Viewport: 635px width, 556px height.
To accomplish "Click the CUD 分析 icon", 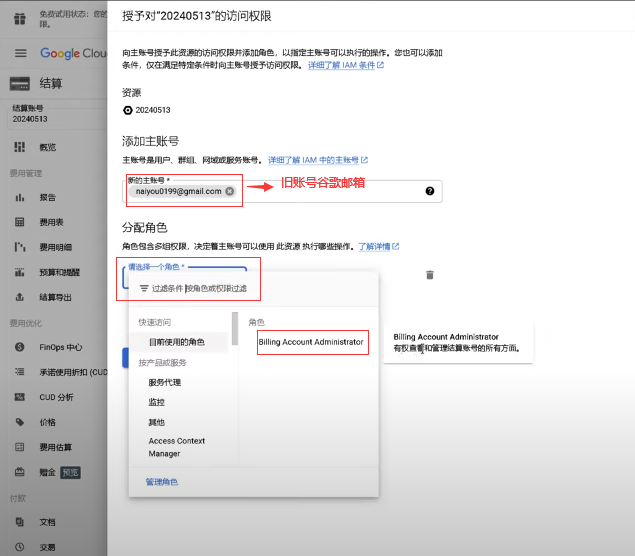I will [x=19, y=397].
